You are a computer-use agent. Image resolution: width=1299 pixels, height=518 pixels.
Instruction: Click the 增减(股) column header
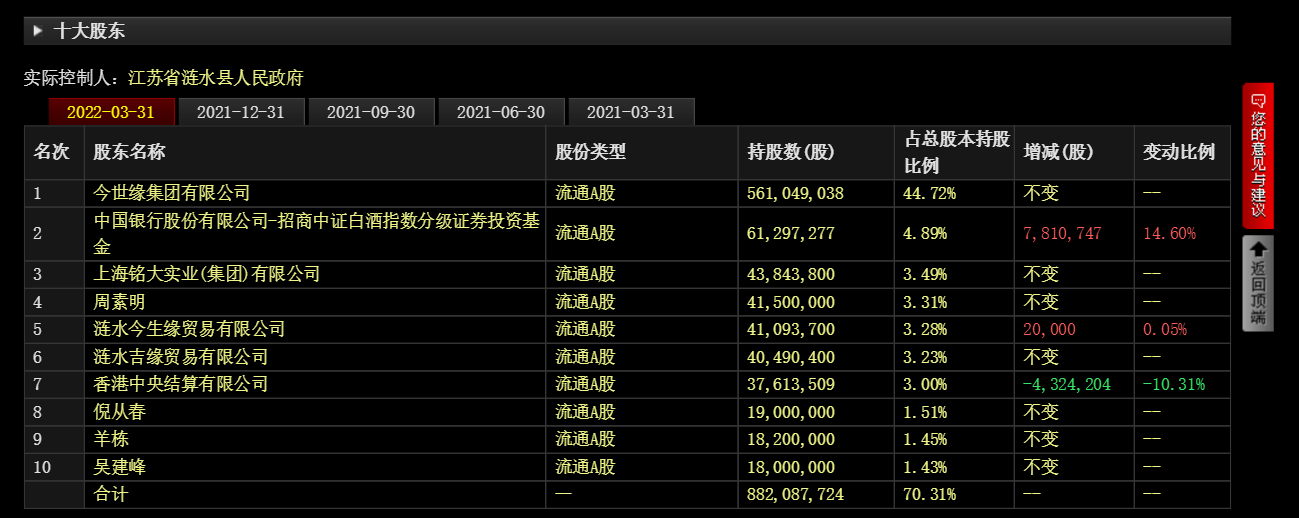click(x=1058, y=152)
